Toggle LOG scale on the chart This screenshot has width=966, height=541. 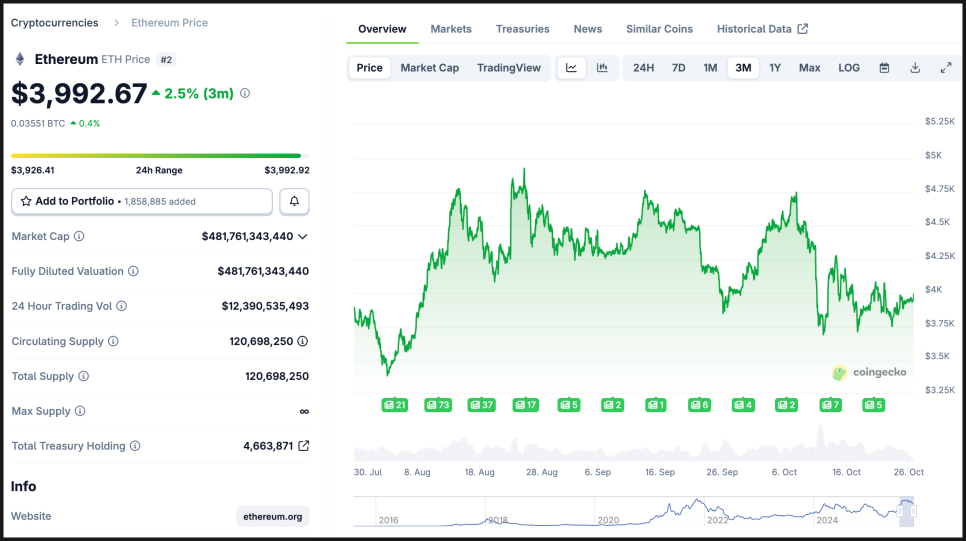(849, 68)
